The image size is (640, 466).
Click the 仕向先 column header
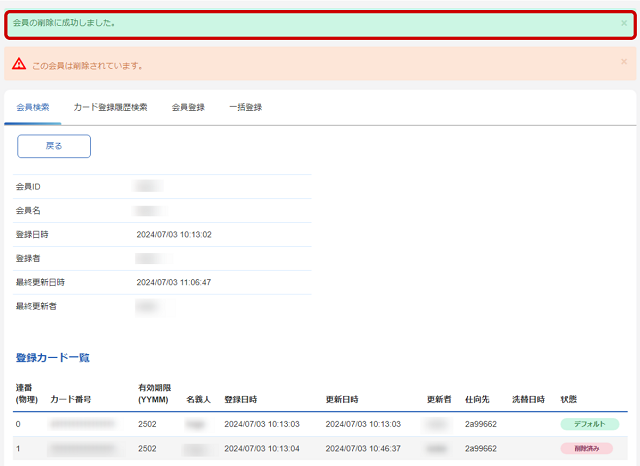(477, 399)
